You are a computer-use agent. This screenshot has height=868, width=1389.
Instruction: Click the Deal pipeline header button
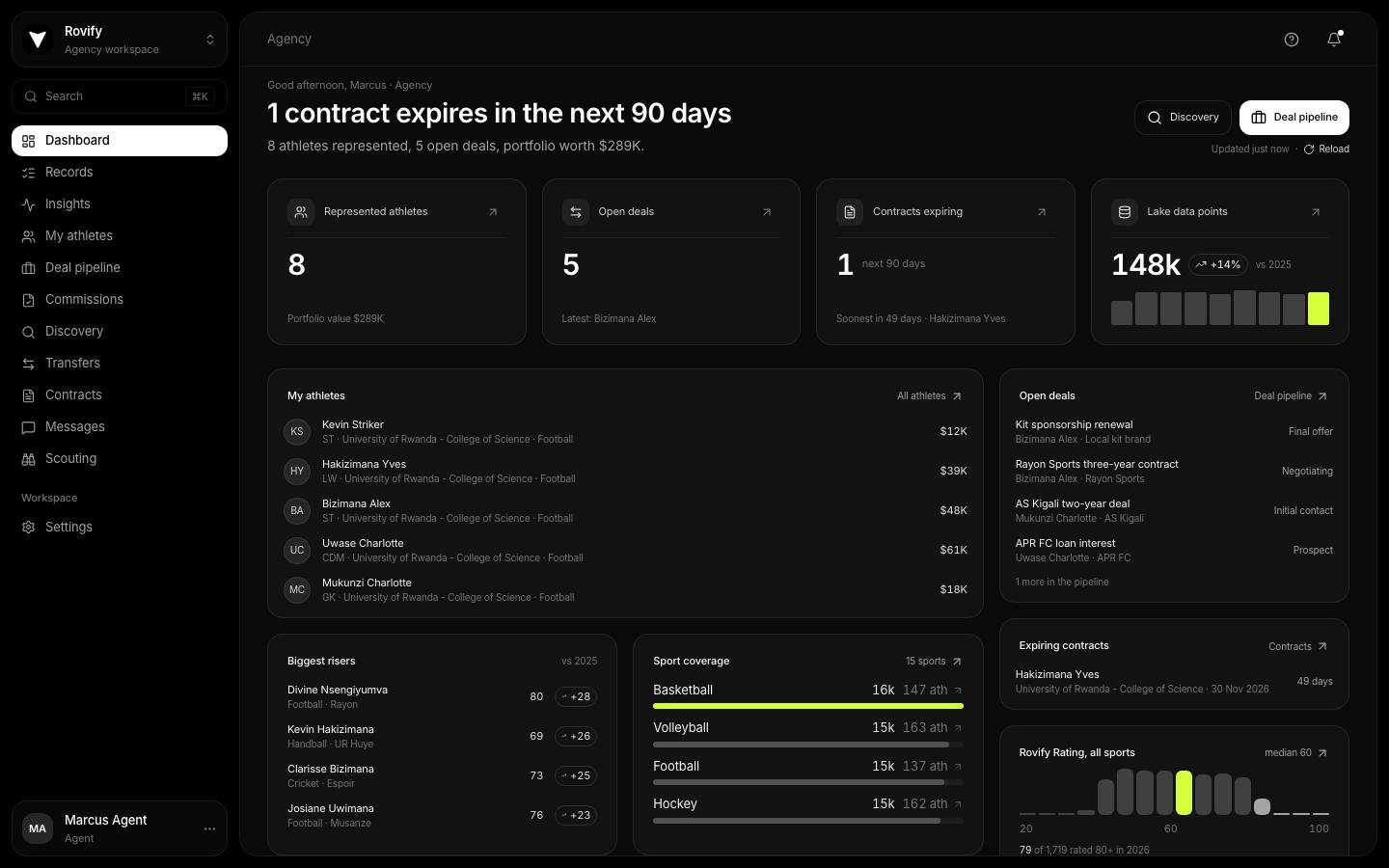[x=1294, y=118]
